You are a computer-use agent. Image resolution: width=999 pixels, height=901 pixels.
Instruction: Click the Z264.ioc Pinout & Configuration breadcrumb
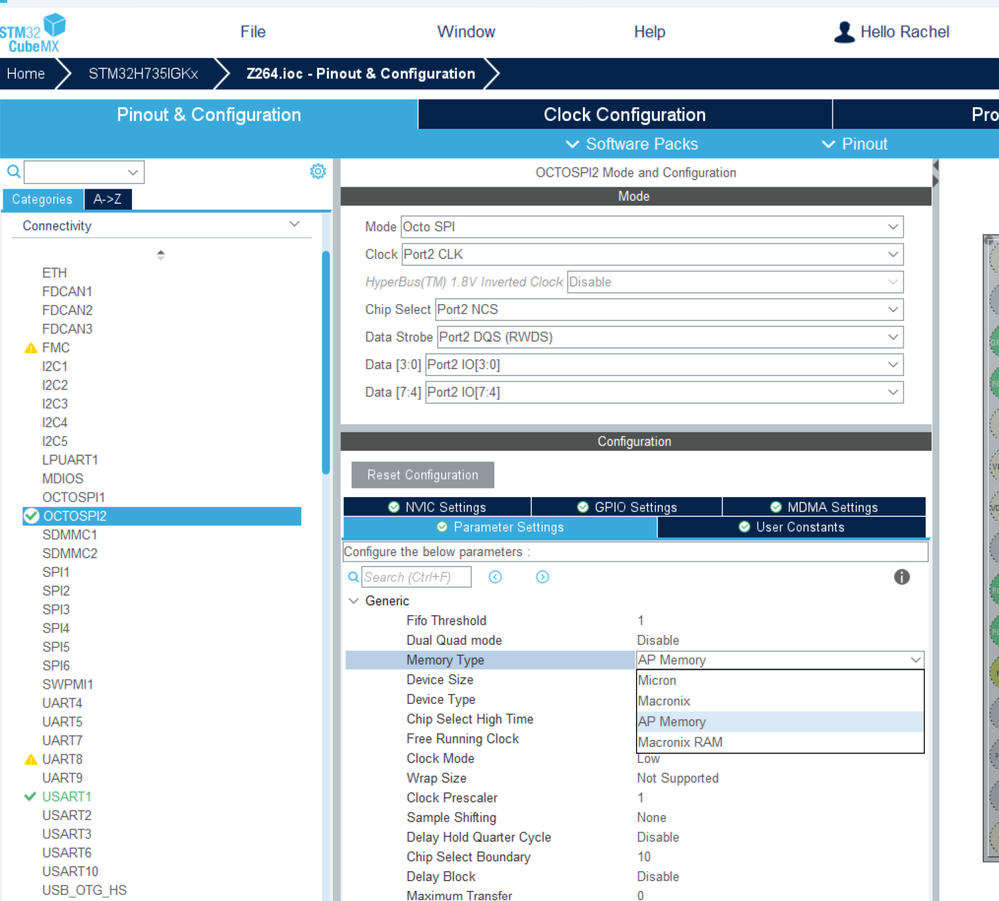click(x=361, y=74)
